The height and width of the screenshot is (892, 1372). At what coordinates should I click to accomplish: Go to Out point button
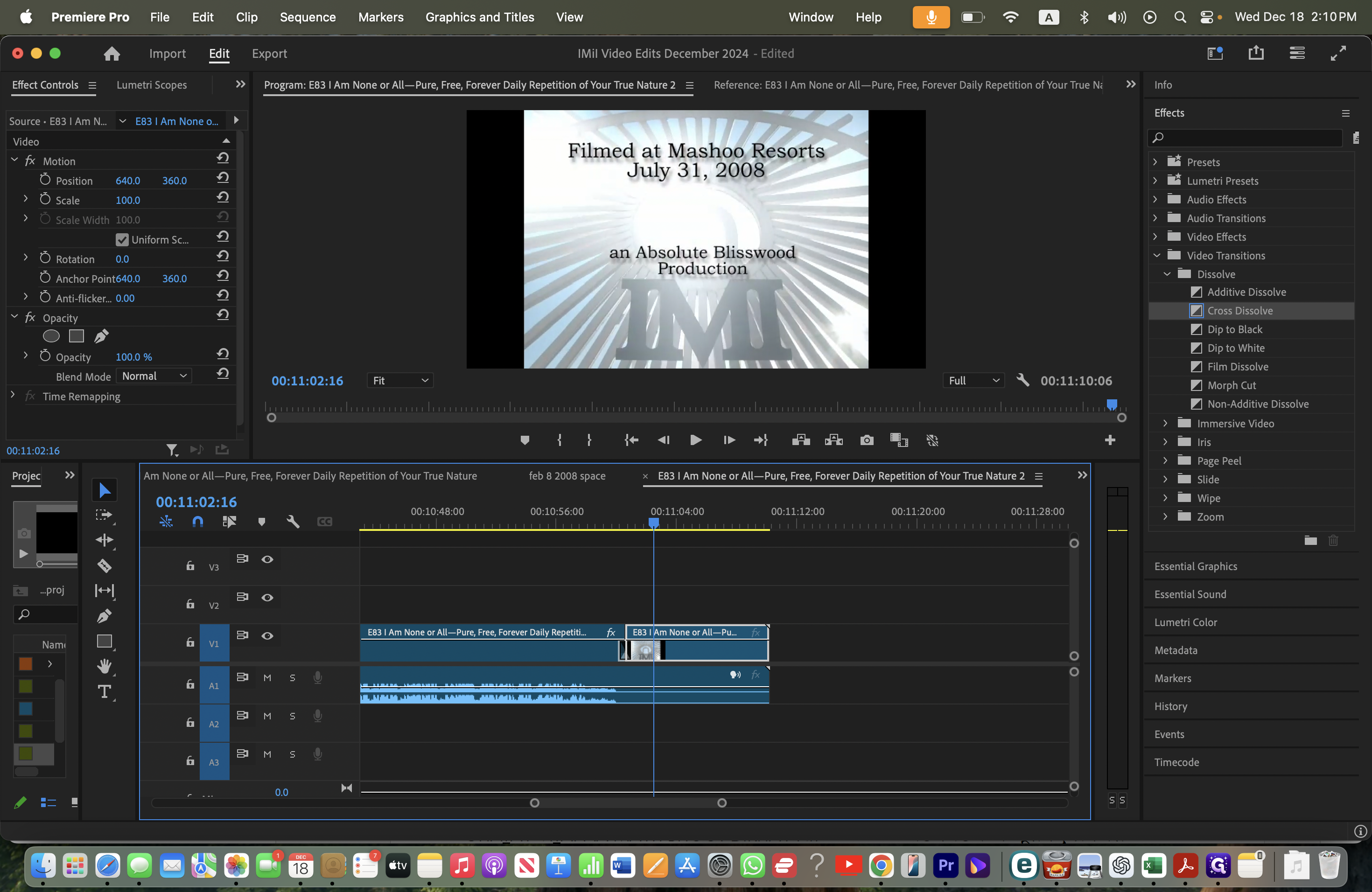pyautogui.click(x=761, y=440)
